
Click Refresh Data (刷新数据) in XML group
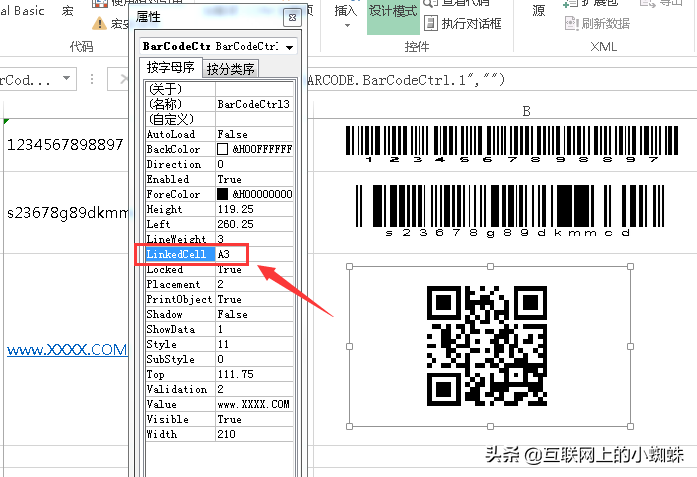(597, 23)
